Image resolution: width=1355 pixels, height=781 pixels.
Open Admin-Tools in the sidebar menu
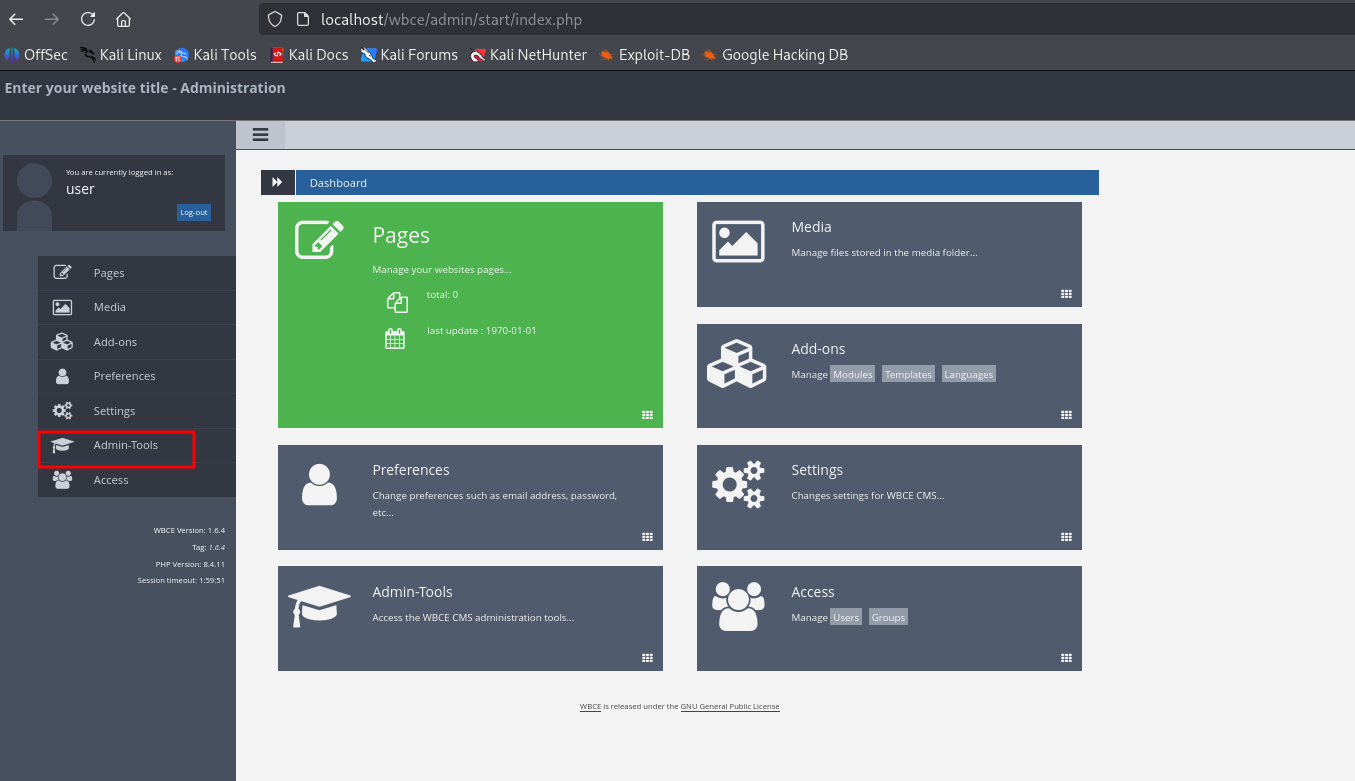125,445
